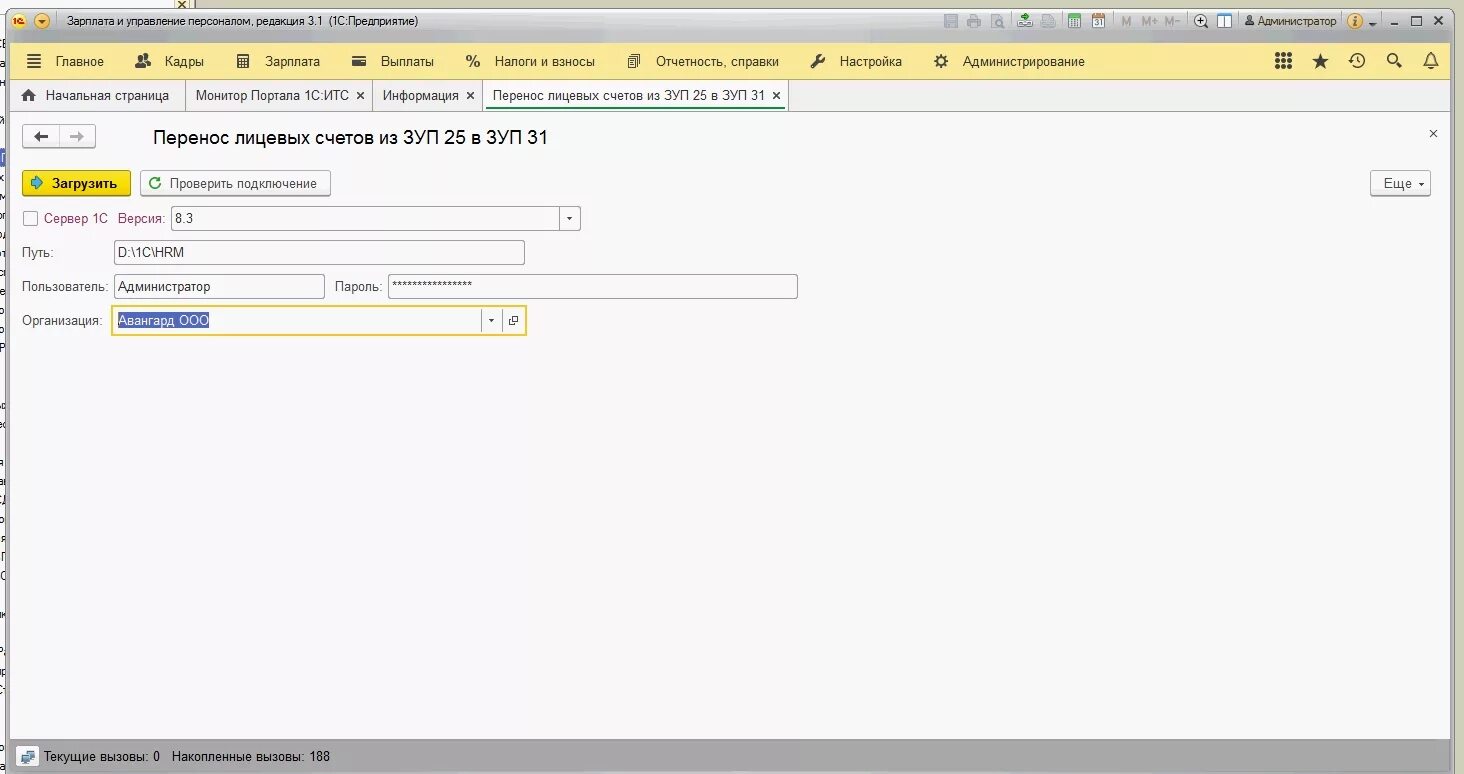
Task: Click the M memory button
Action: (x=1127, y=21)
